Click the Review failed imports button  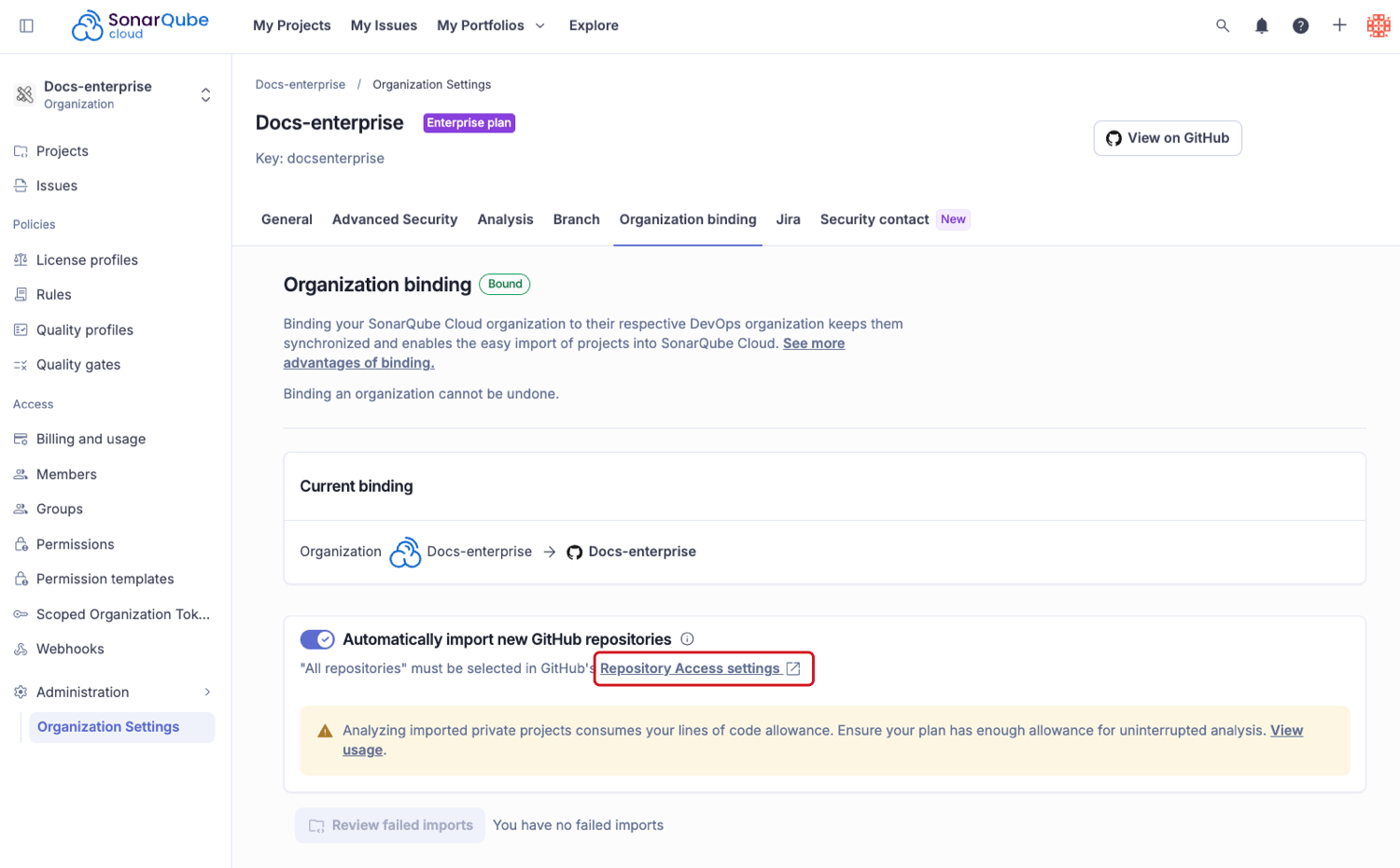tap(390, 825)
